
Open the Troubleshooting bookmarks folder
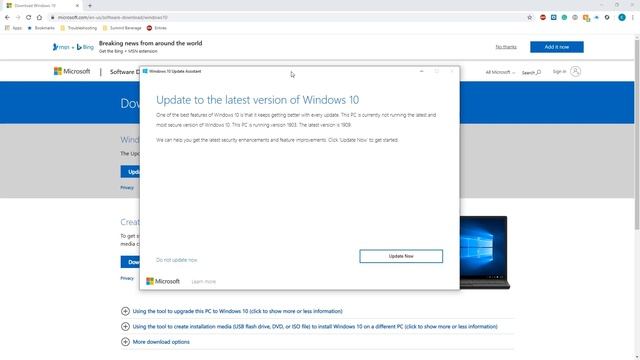(78, 28)
